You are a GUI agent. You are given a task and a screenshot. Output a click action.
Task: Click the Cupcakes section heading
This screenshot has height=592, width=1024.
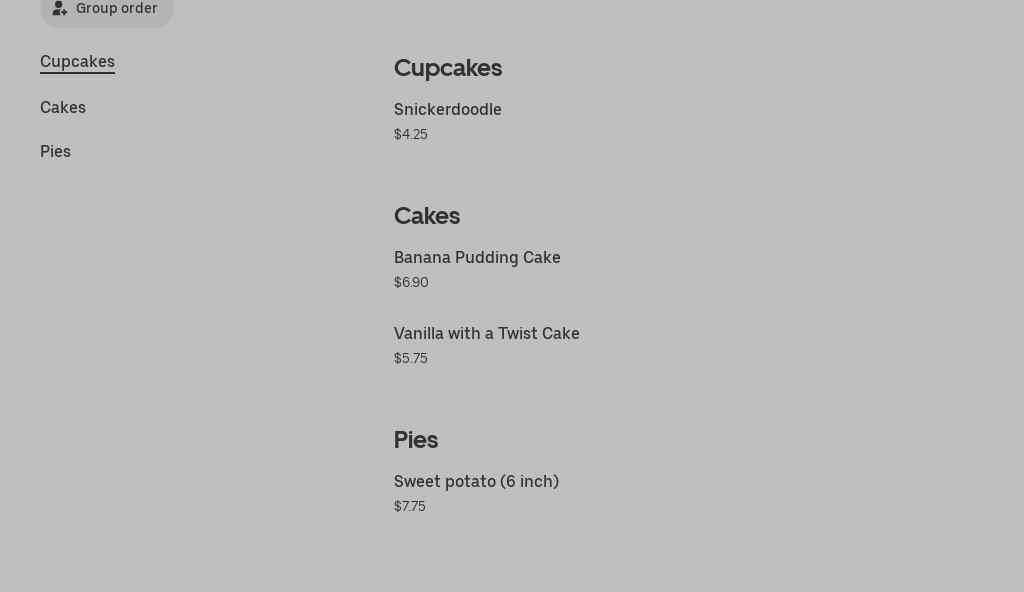(x=448, y=68)
